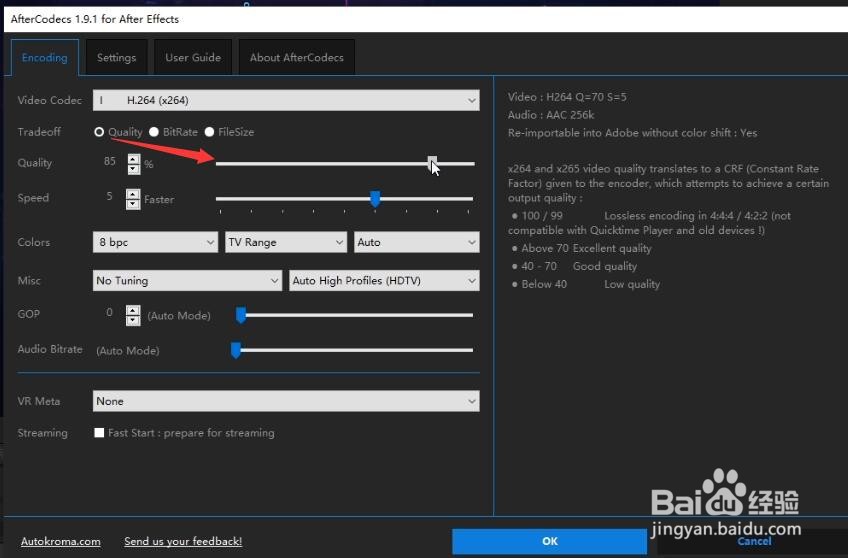Open the Auto colors dropdown
The image size is (848, 558).
click(416, 242)
